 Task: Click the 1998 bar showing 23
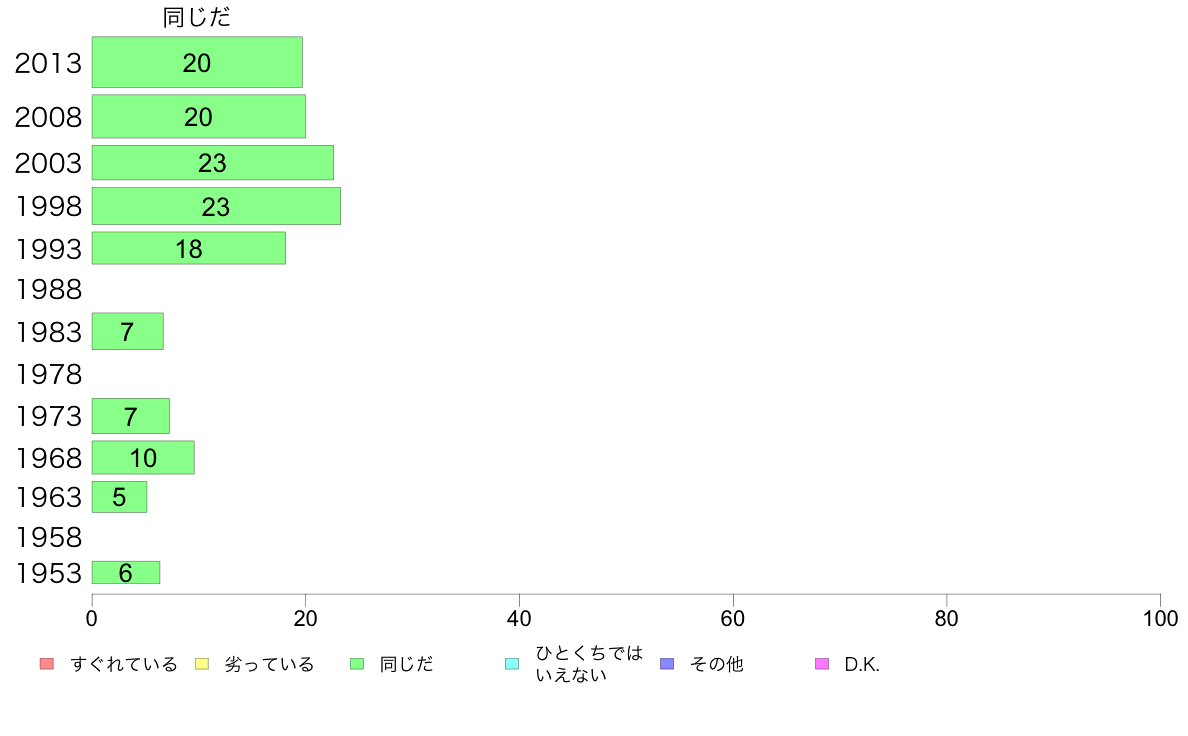point(216,206)
